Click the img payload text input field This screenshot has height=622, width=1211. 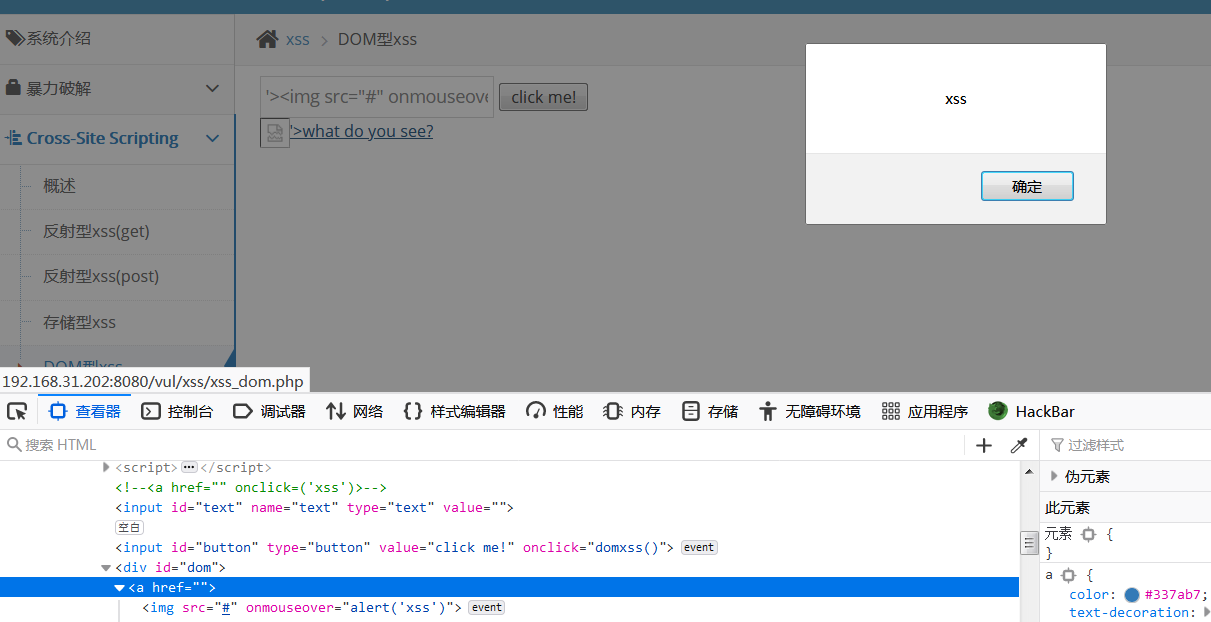click(x=377, y=97)
